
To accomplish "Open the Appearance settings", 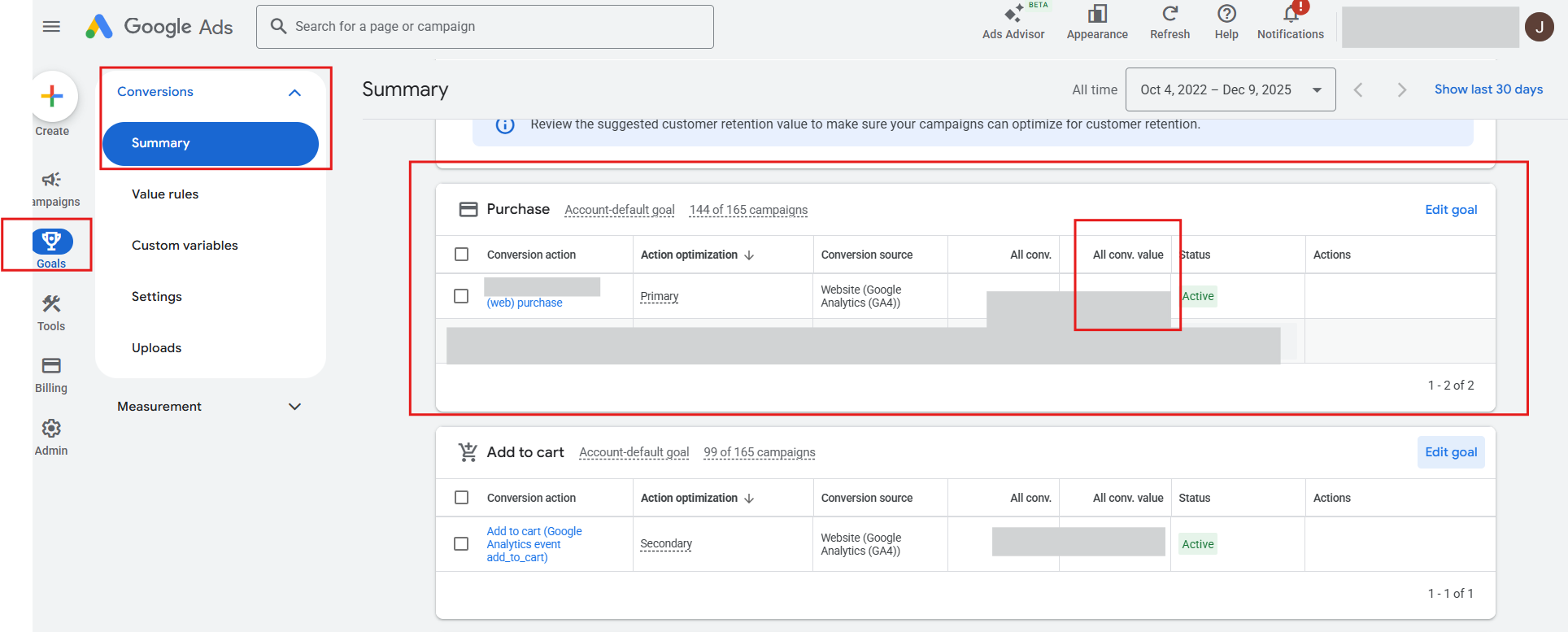I will 1097,22.
